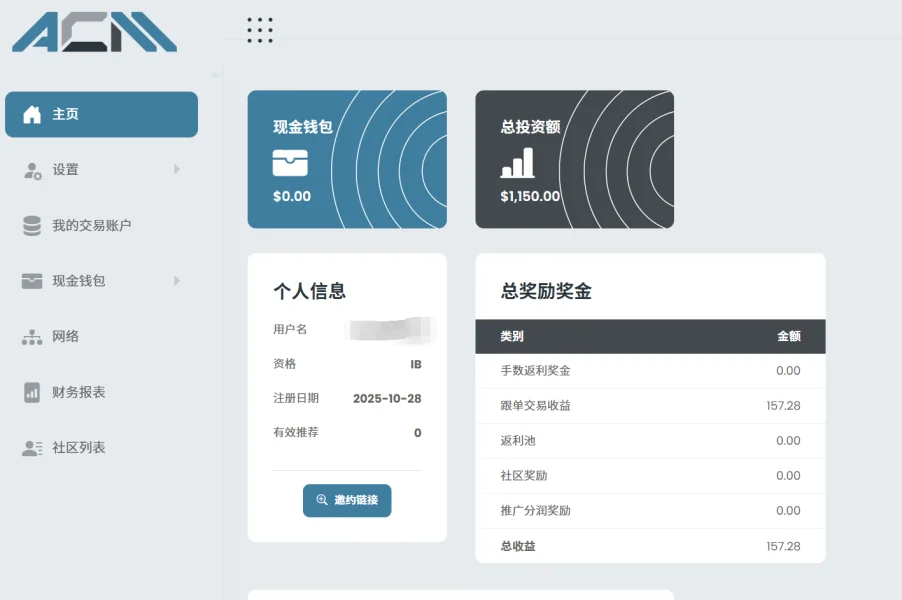Open 网络 menu item
The width and height of the screenshot is (902, 600).
[101, 337]
